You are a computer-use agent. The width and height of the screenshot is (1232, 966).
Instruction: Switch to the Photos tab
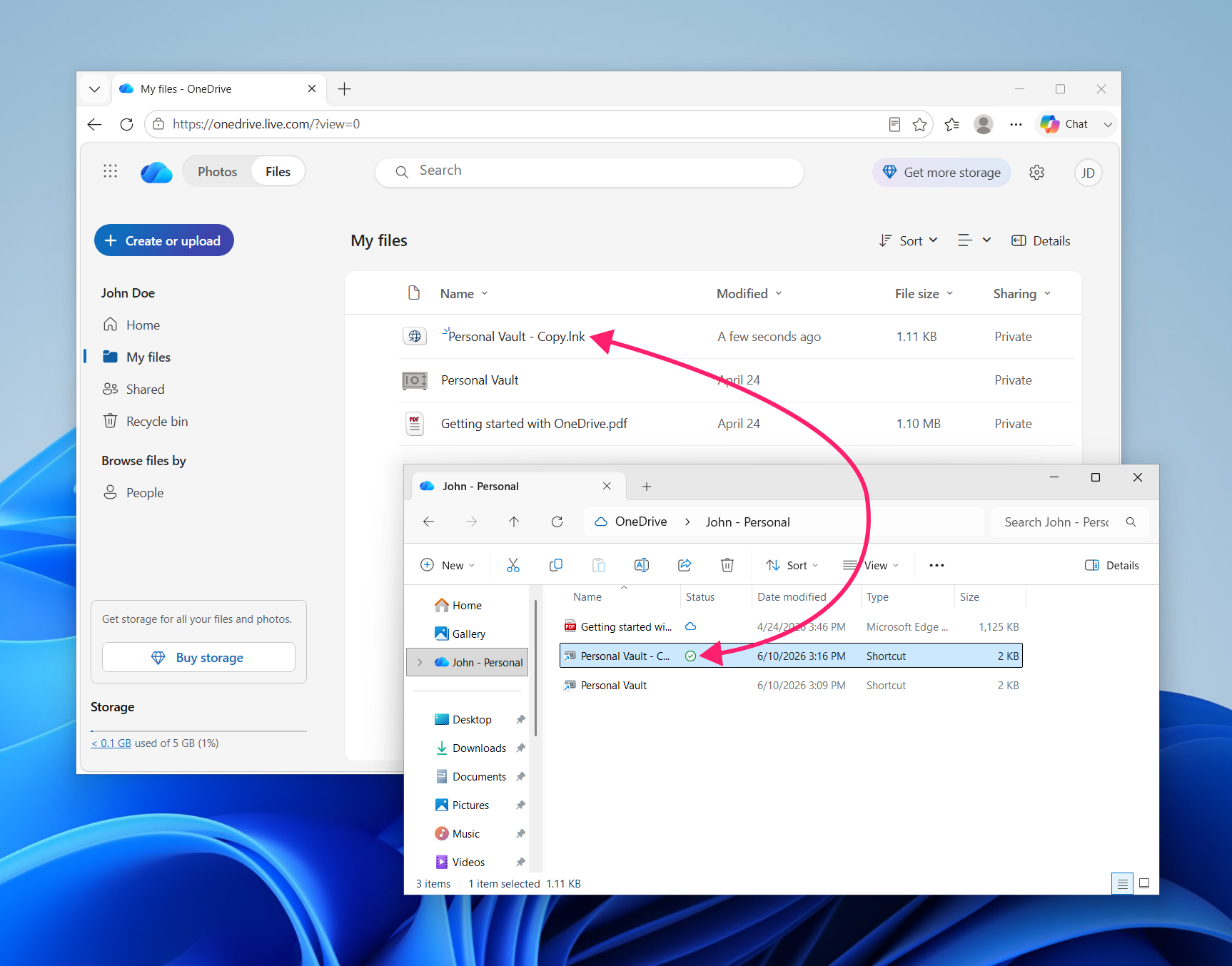(217, 172)
